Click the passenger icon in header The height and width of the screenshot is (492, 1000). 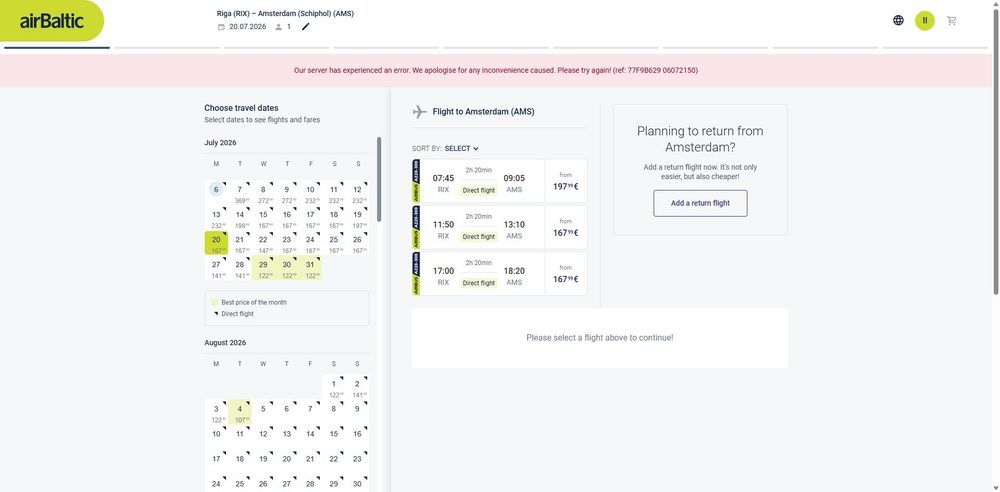(x=279, y=27)
